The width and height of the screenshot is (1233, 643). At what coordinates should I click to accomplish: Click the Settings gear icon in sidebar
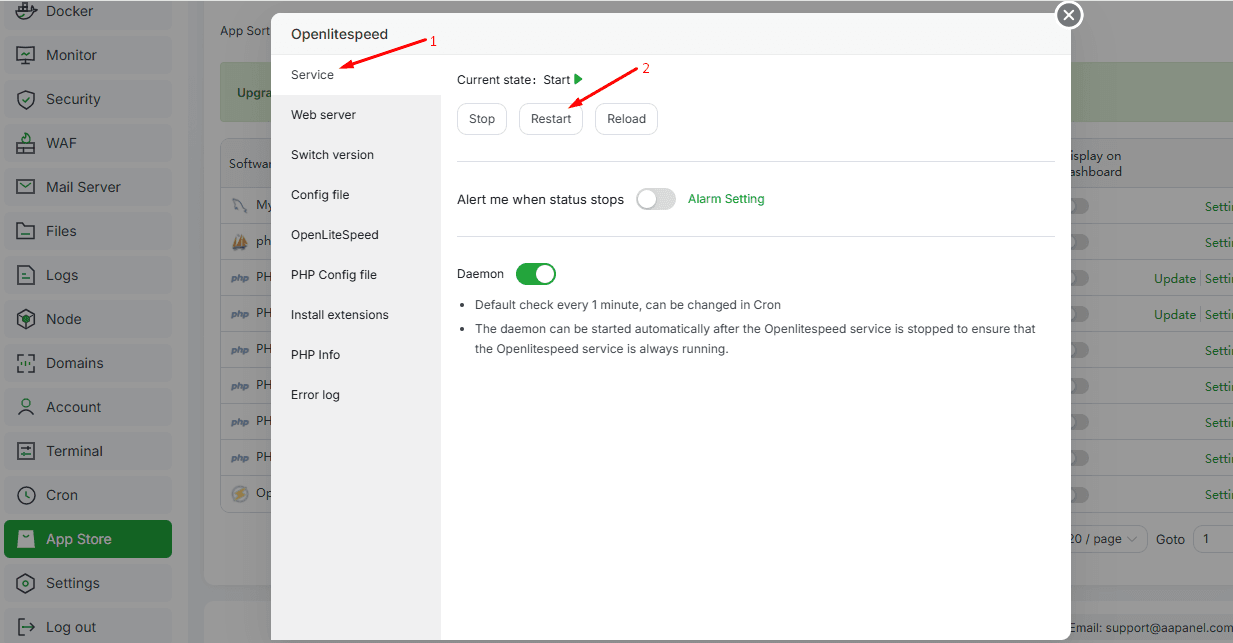point(26,583)
